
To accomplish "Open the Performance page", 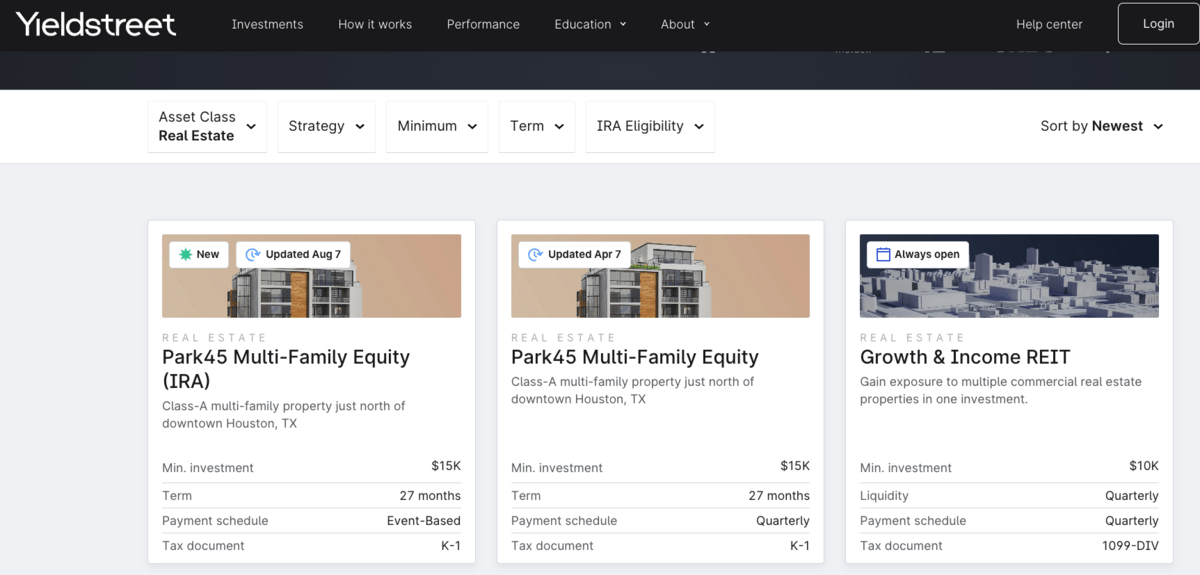I will coord(483,24).
